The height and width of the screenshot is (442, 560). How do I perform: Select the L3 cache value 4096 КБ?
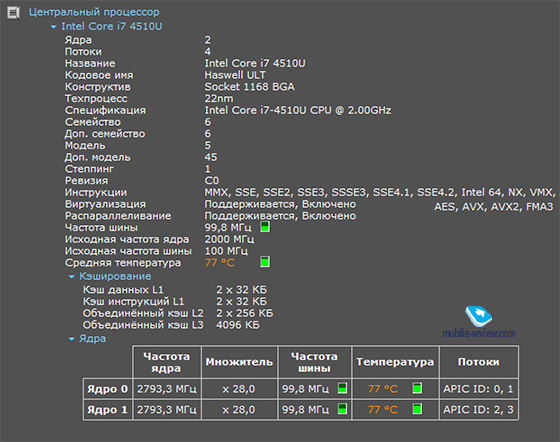[238, 325]
